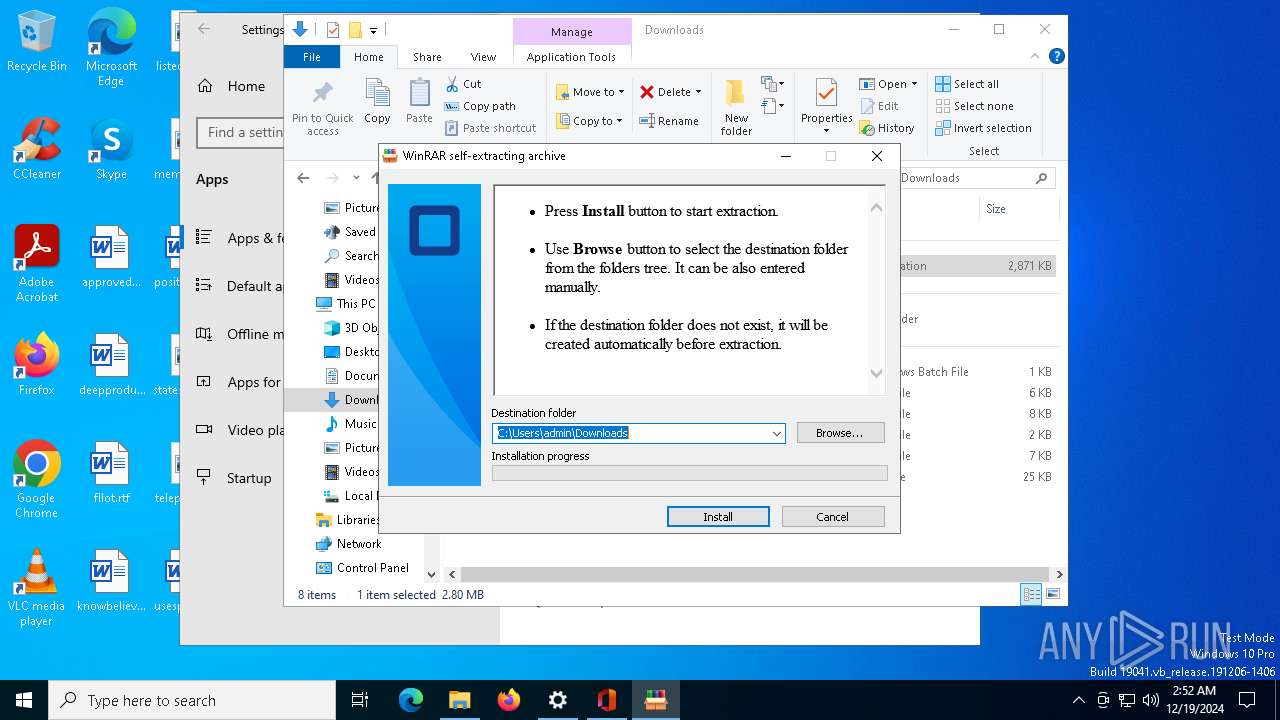Viewport: 1280px width, 720px height.
Task: Customize Quick Access Toolbar dropdown arrow
Action: [373, 31]
